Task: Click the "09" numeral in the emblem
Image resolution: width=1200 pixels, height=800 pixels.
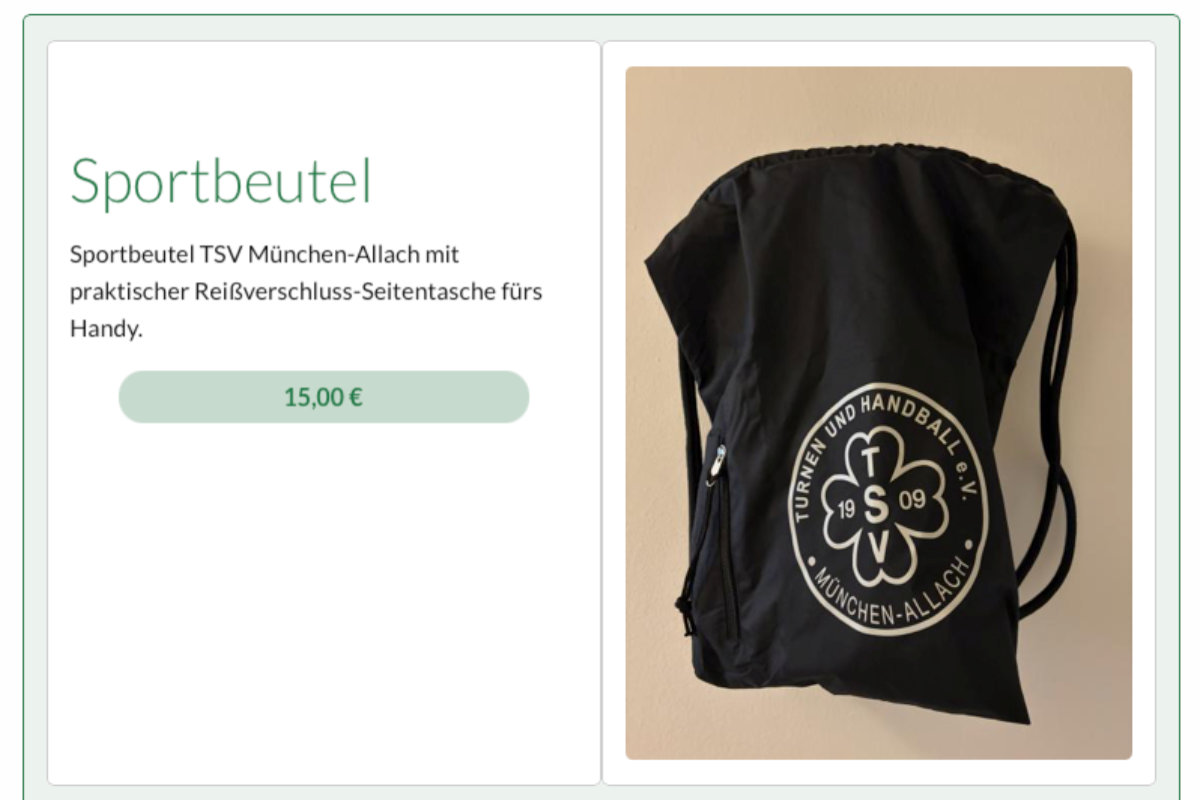Action: tap(912, 502)
